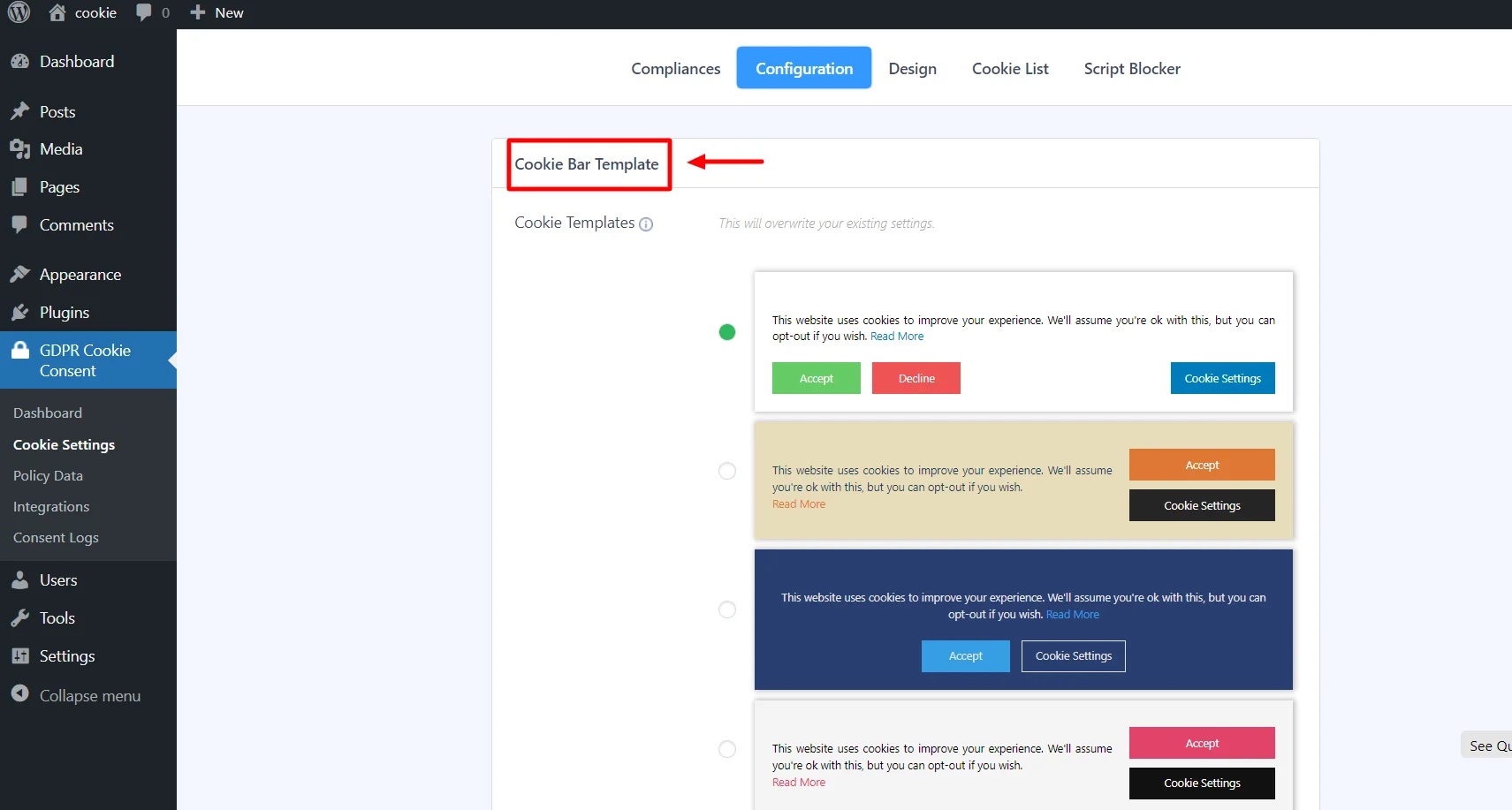Click the white cookie template preview
Viewport: 1512px width, 810px height.
click(1022, 341)
